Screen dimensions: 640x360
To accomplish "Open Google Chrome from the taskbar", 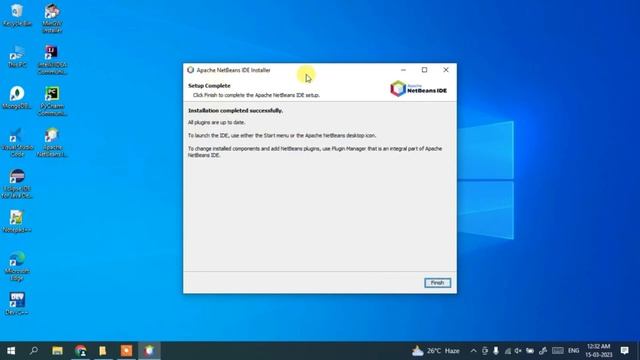I will click(x=80, y=351).
